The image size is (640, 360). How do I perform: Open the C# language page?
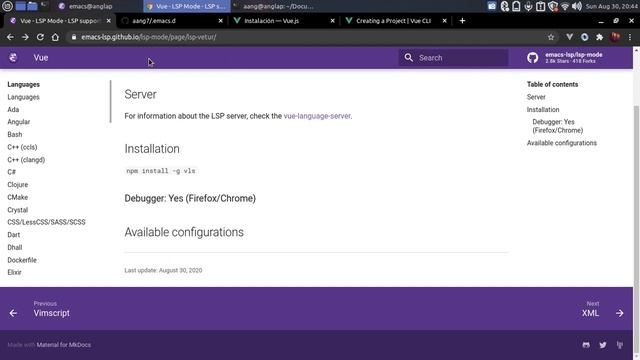pos(11,172)
